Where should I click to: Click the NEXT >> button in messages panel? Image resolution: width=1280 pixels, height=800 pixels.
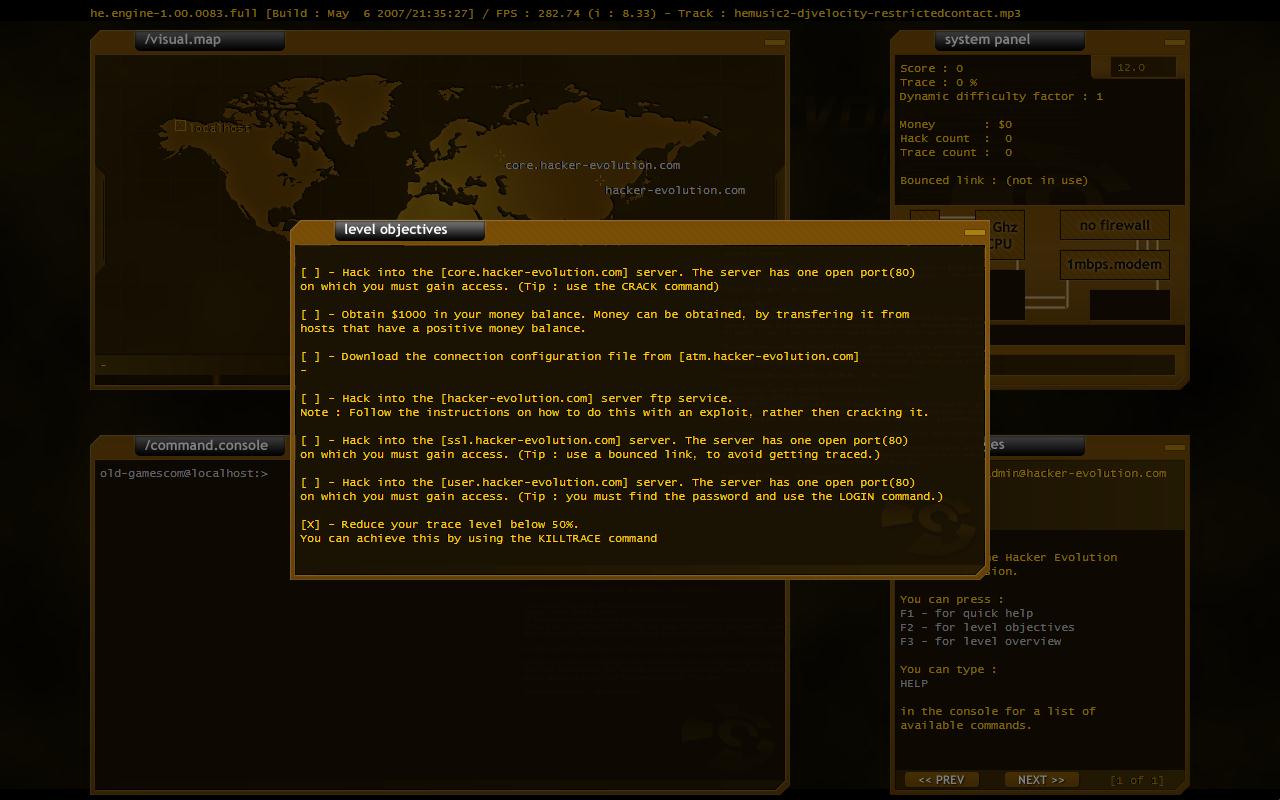click(x=1041, y=780)
